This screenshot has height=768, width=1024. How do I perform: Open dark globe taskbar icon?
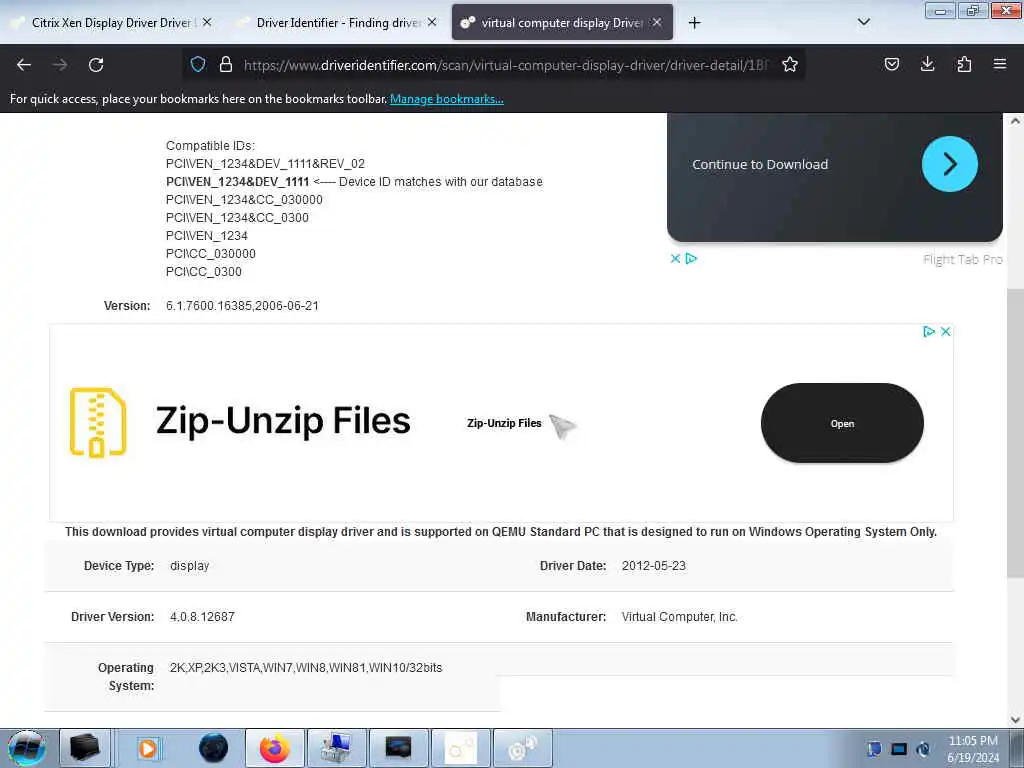[x=213, y=748]
